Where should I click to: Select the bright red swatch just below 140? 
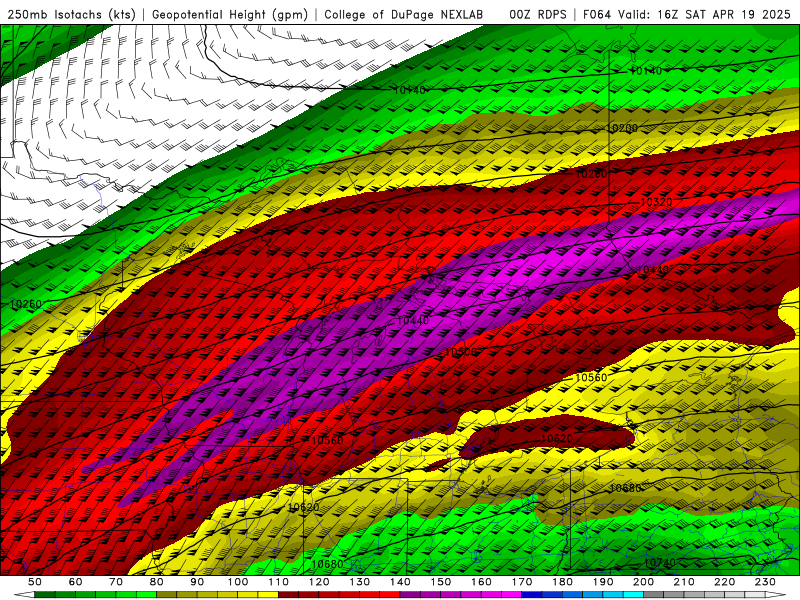point(389,595)
